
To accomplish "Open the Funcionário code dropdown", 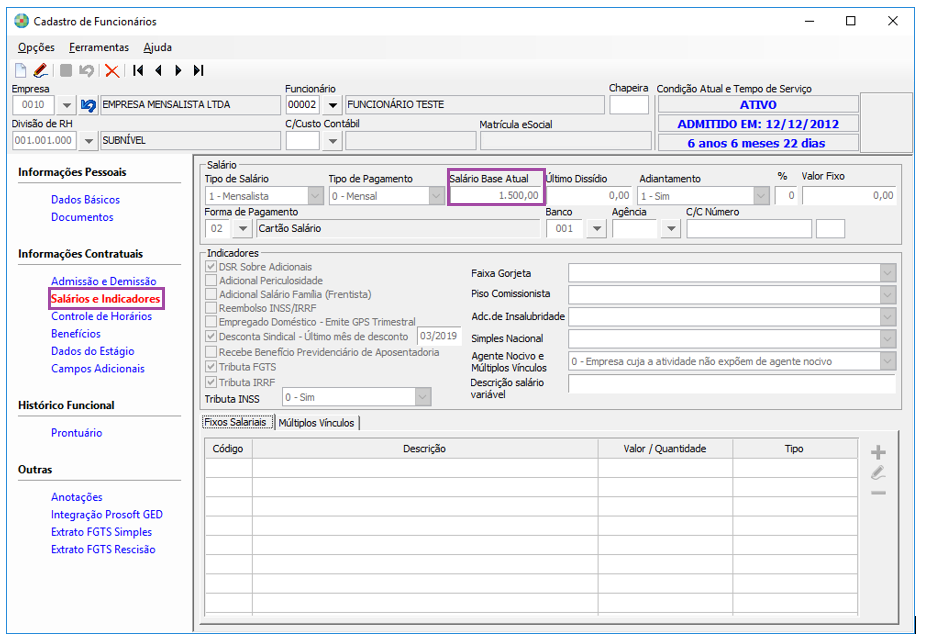I will tap(333, 105).
